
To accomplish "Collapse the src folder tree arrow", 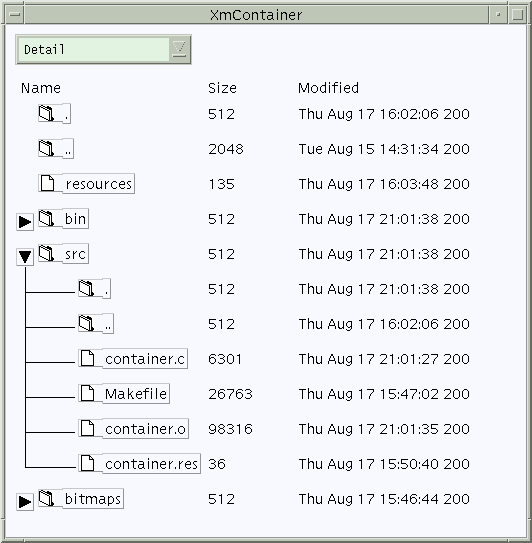I will point(25,257).
